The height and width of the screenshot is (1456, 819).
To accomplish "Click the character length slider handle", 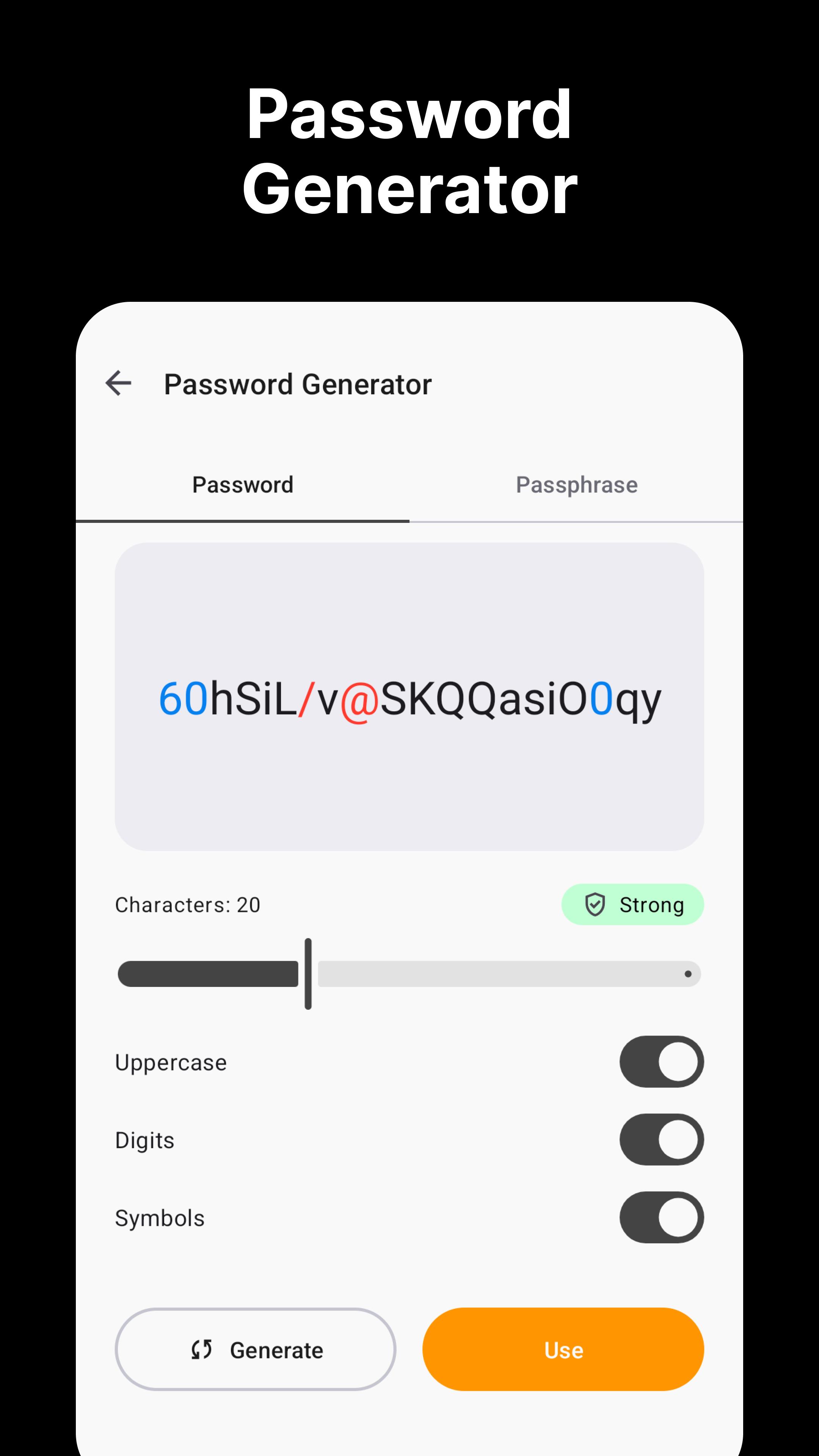I will click(x=308, y=974).
